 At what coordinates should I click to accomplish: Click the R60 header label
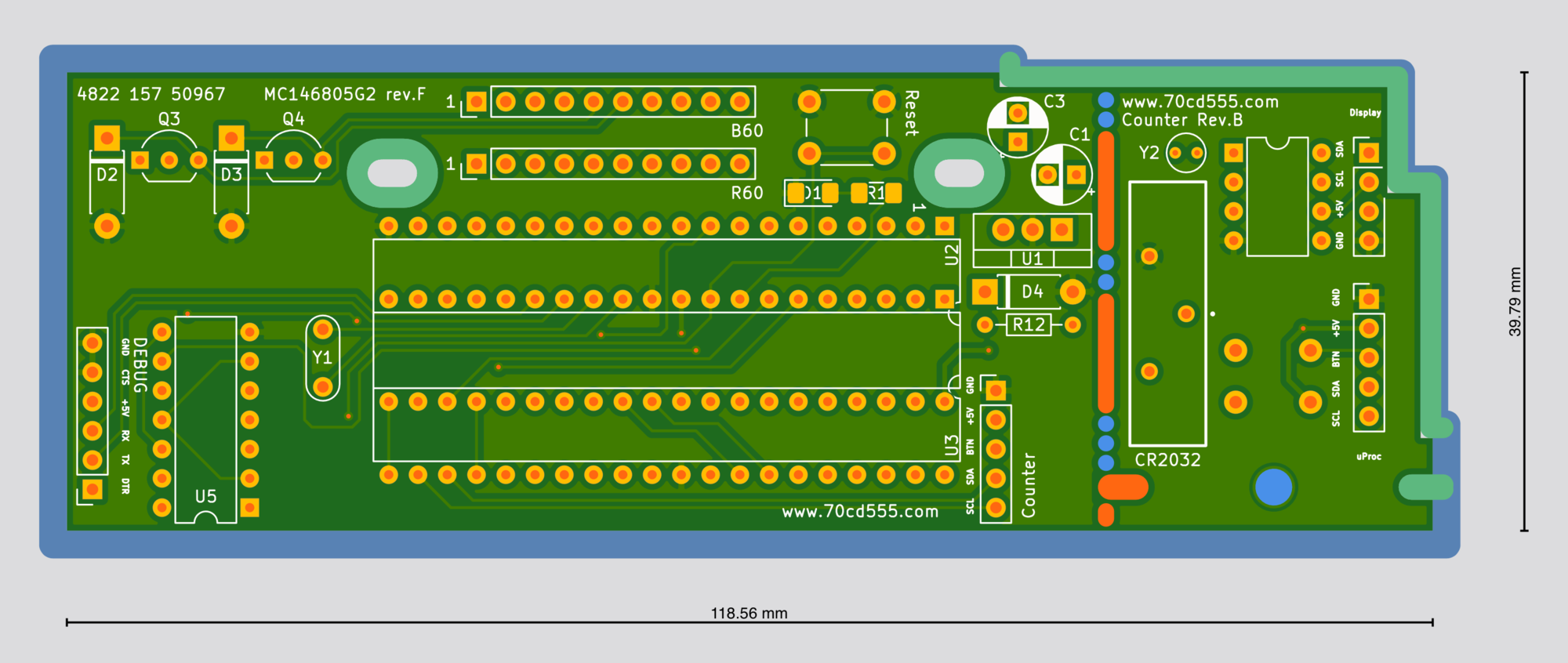pos(746,193)
